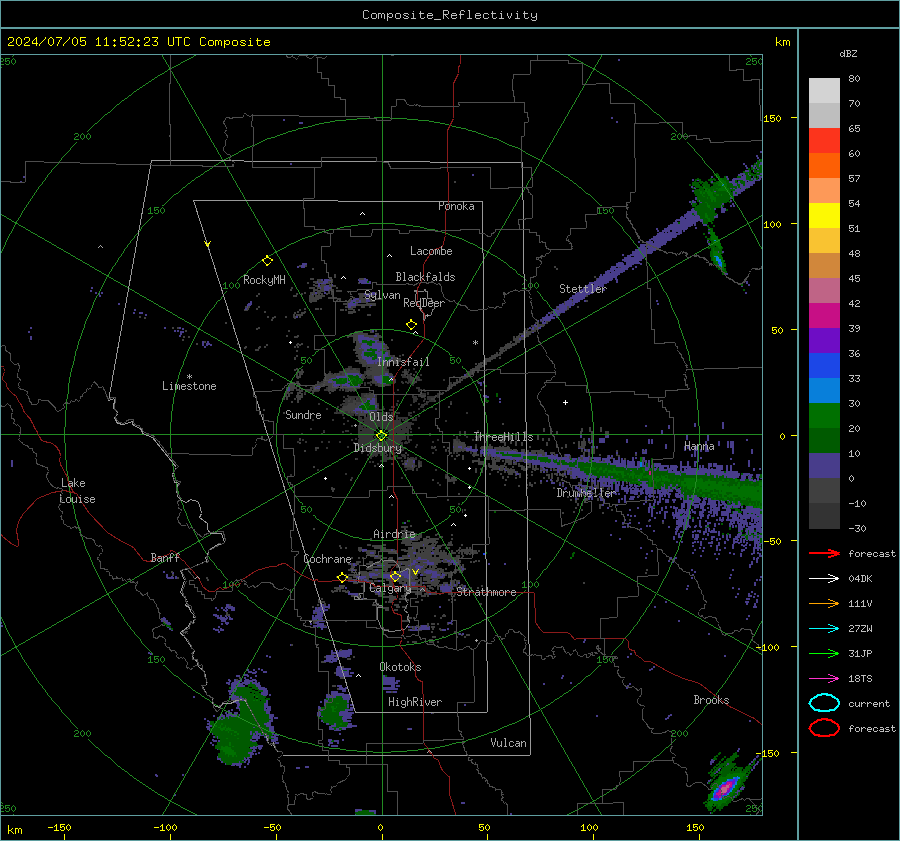Viewport: 900px width, 841px height.
Task: Click the ThreeHills town label
Action: click(503, 437)
